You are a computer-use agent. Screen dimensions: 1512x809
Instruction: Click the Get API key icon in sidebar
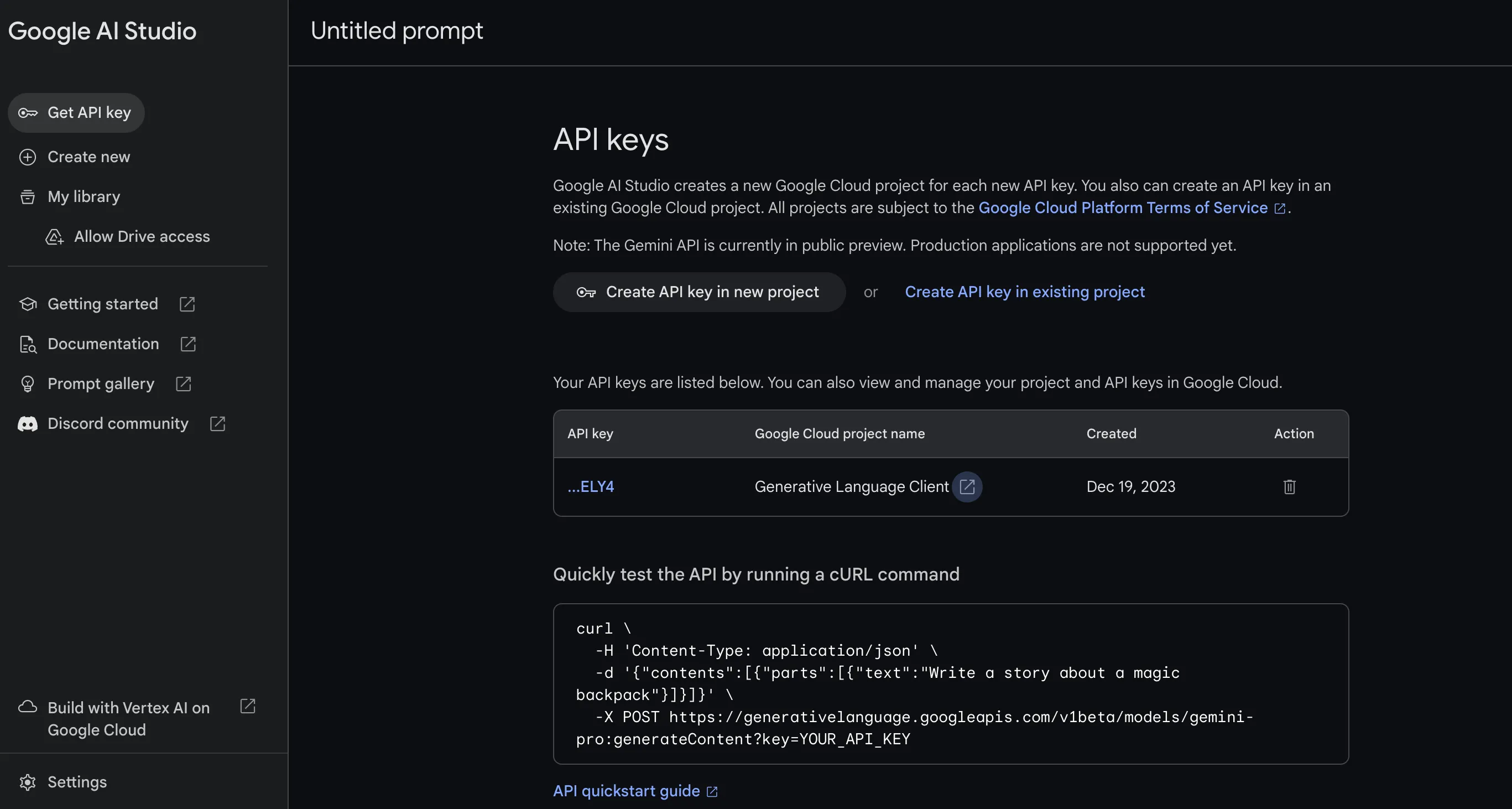[27, 112]
